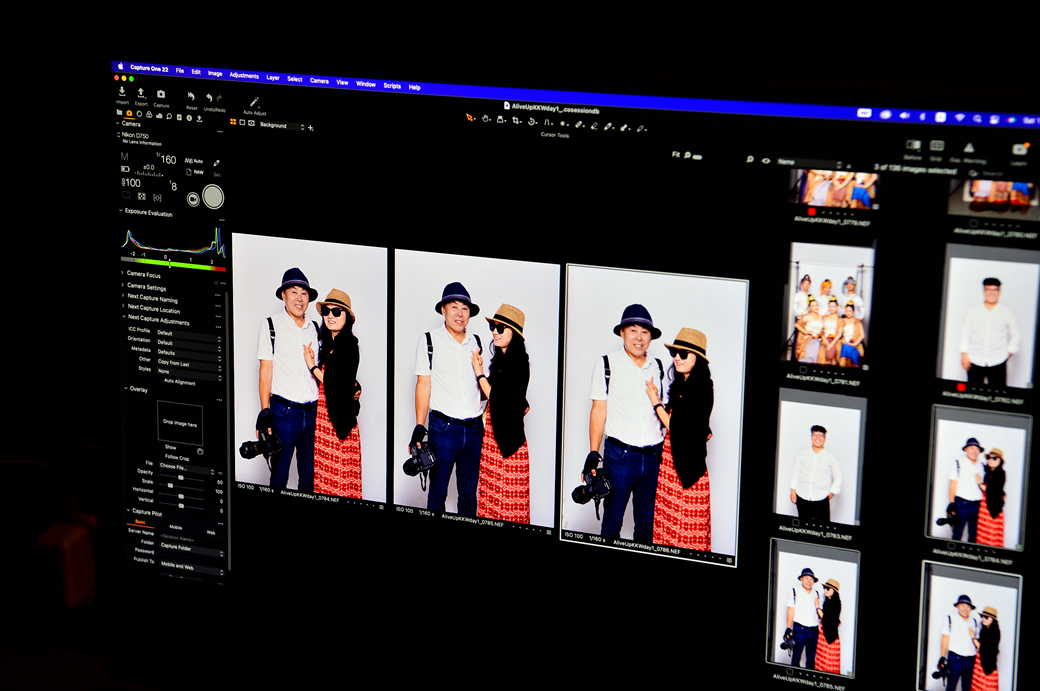Toggle the Grid overlay toolbar icon
Image resolution: width=1040 pixels, height=691 pixels.
coord(937,146)
